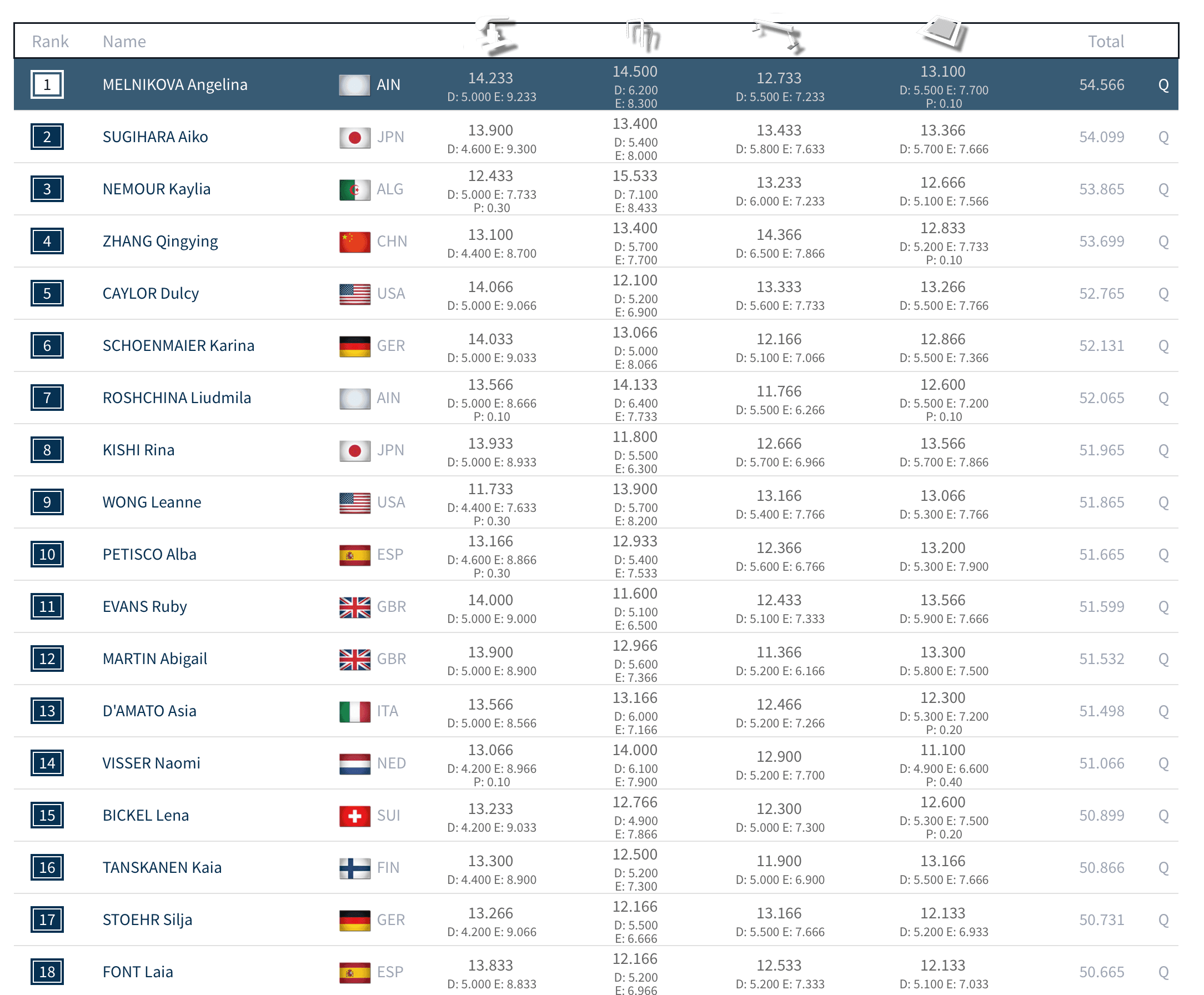
Task: Click Italy flag beside D'AMATO Asia
Action: point(354,712)
